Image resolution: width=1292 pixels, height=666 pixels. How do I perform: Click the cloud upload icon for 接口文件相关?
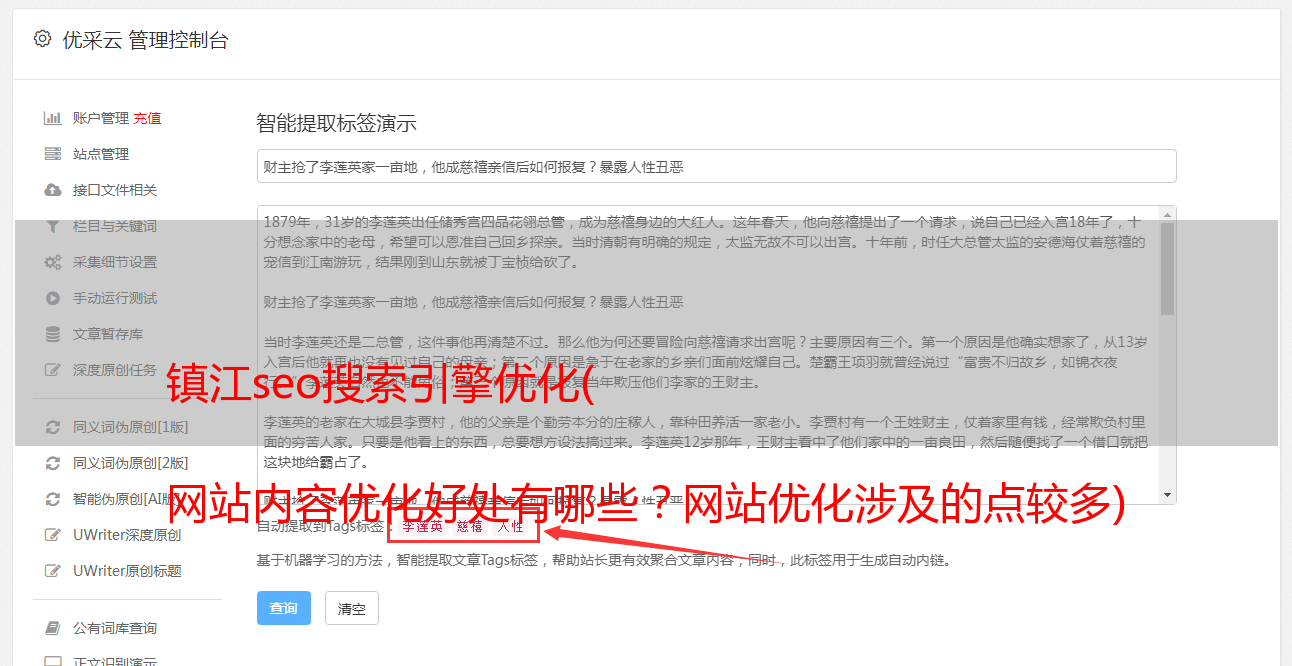coord(53,190)
